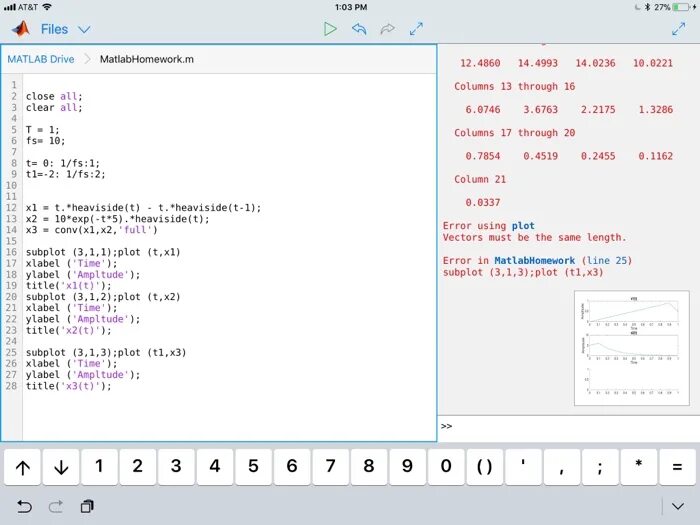Tap the number 6 key
The height and width of the screenshot is (525, 700).
point(292,467)
